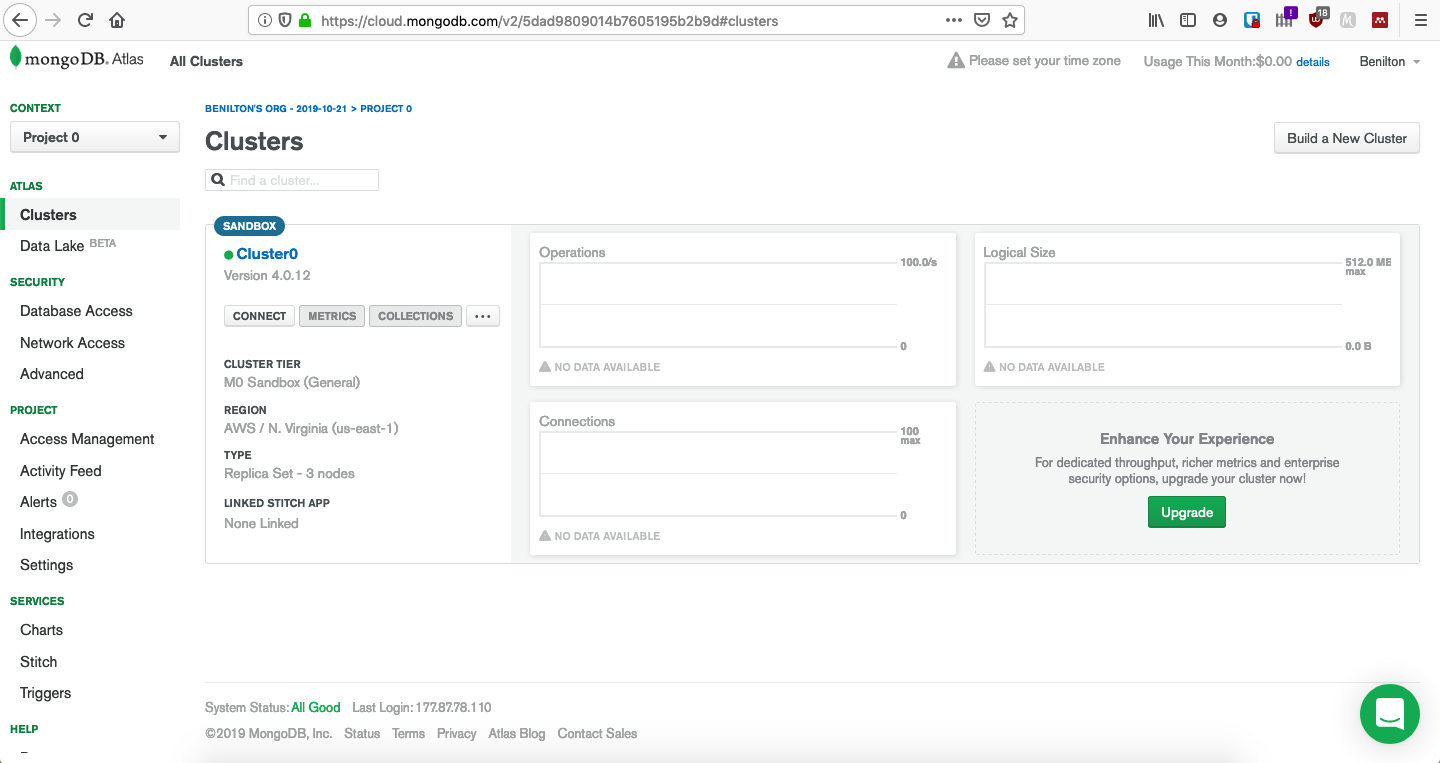Open the footer Privacy link
Image resolution: width=1440 pixels, height=763 pixels.
pyautogui.click(x=456, y=733)
